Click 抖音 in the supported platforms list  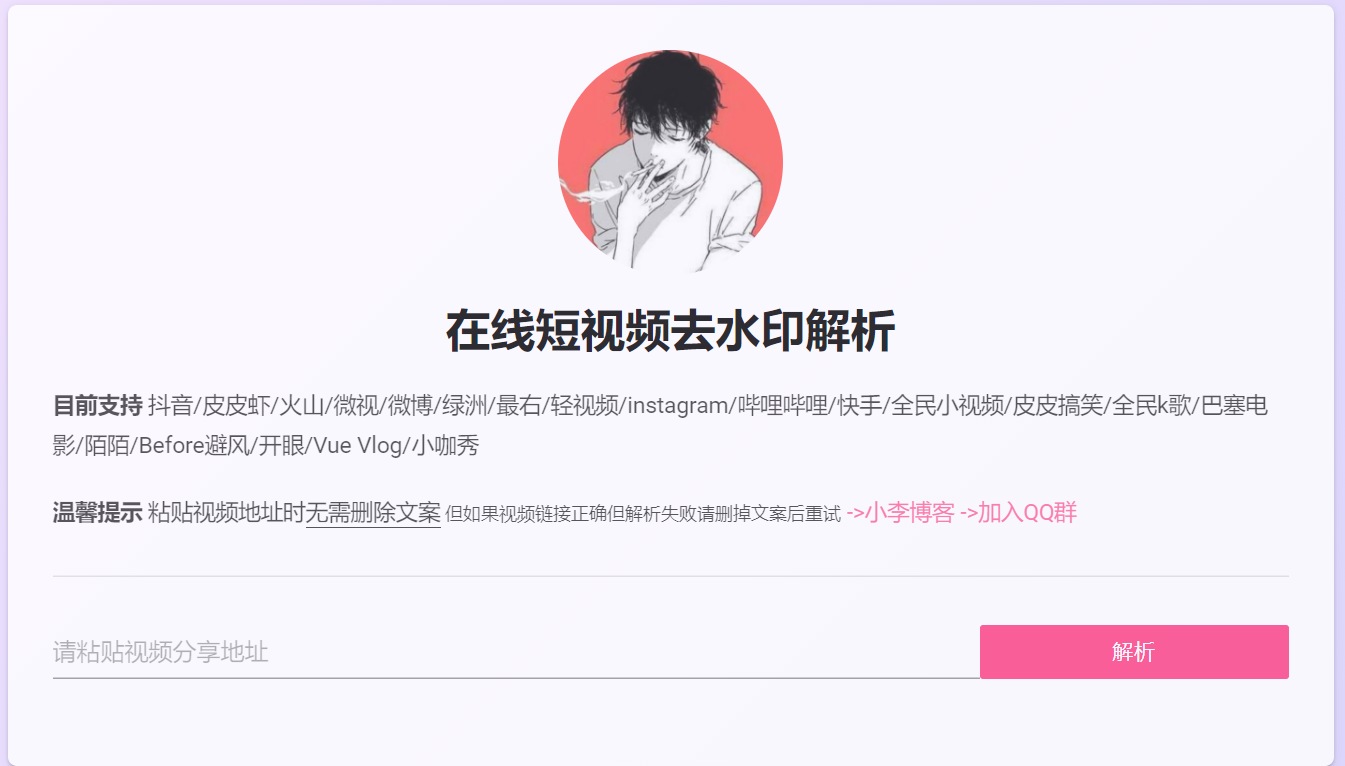coord(171,406)
